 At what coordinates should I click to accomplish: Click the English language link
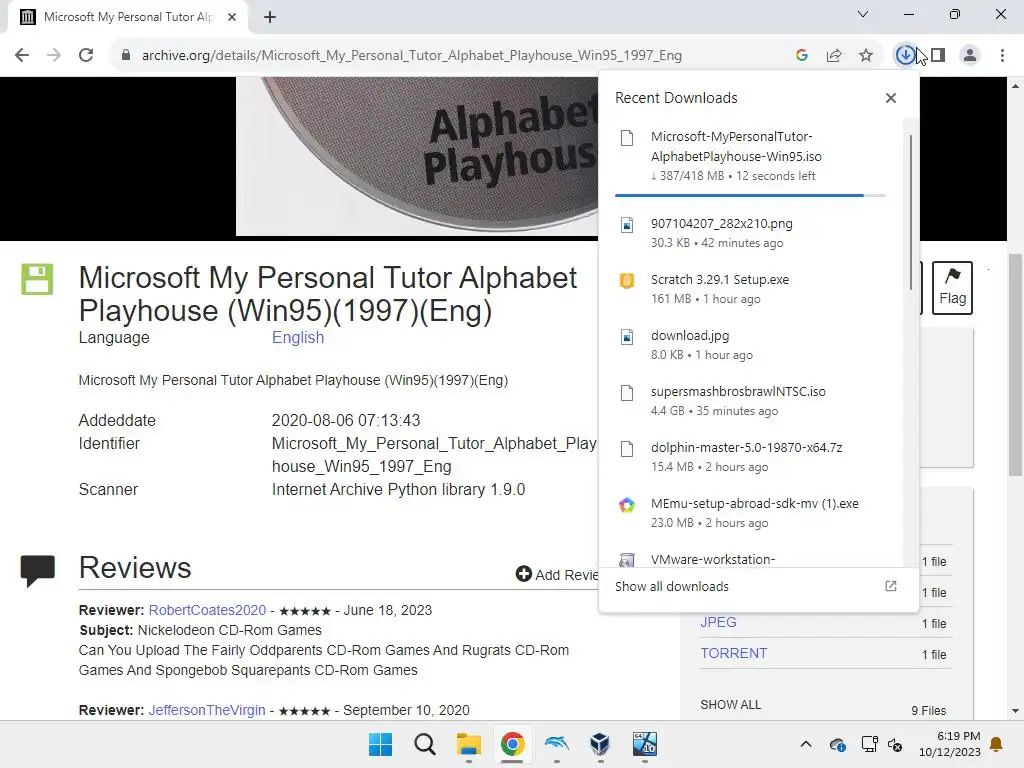pyautogui.click(x=298, y=338)
